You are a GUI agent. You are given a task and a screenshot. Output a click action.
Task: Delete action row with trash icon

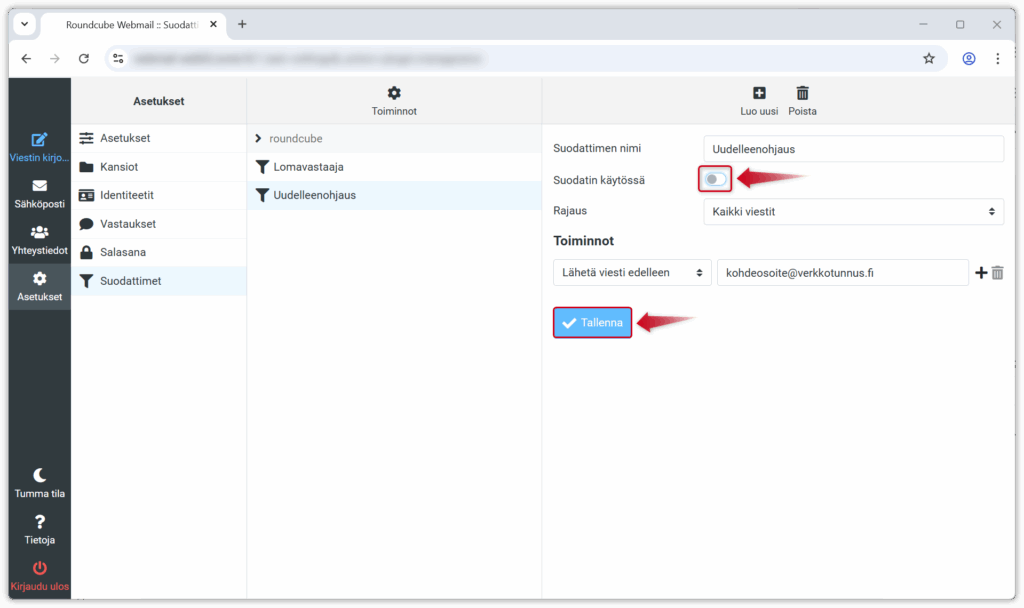(x=997, y=273)
